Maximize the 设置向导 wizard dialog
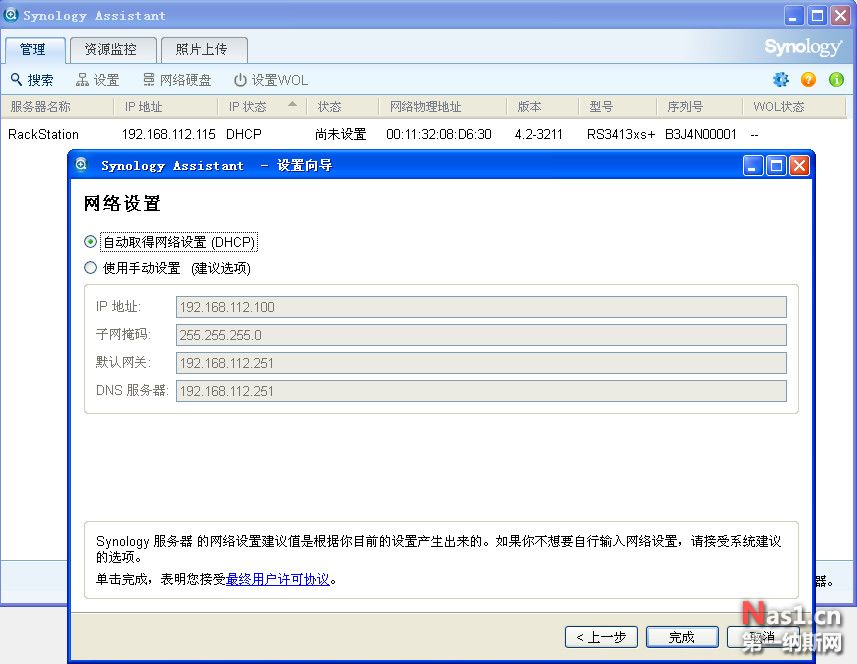 (776, 165)
